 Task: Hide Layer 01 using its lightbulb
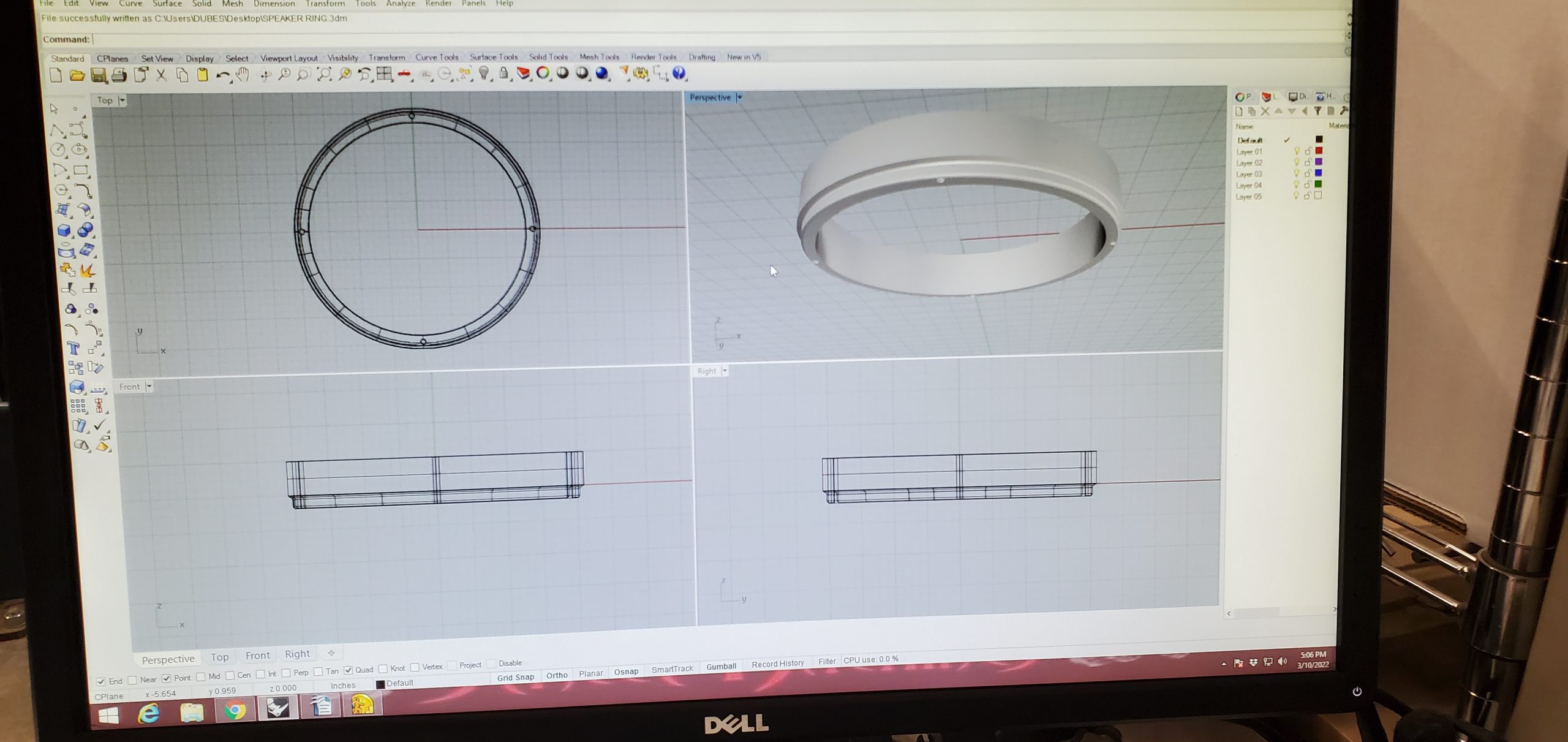[1296, 151]
